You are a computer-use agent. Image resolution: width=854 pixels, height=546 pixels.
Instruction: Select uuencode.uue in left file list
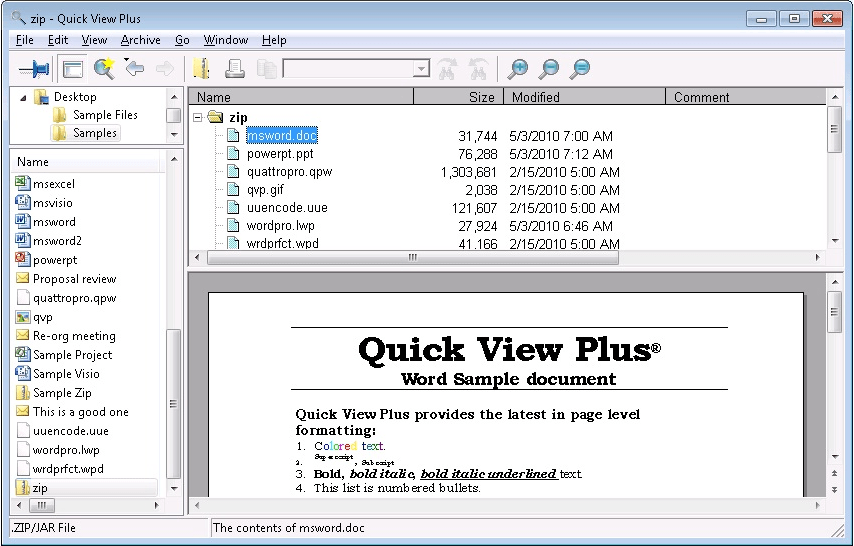click(x=71, y=431)
